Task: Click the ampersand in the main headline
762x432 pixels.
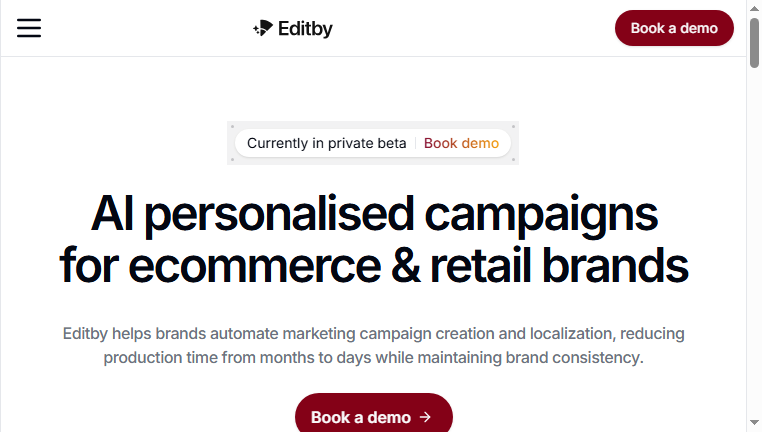Action: pyautogui.click(x=406, y=266)
